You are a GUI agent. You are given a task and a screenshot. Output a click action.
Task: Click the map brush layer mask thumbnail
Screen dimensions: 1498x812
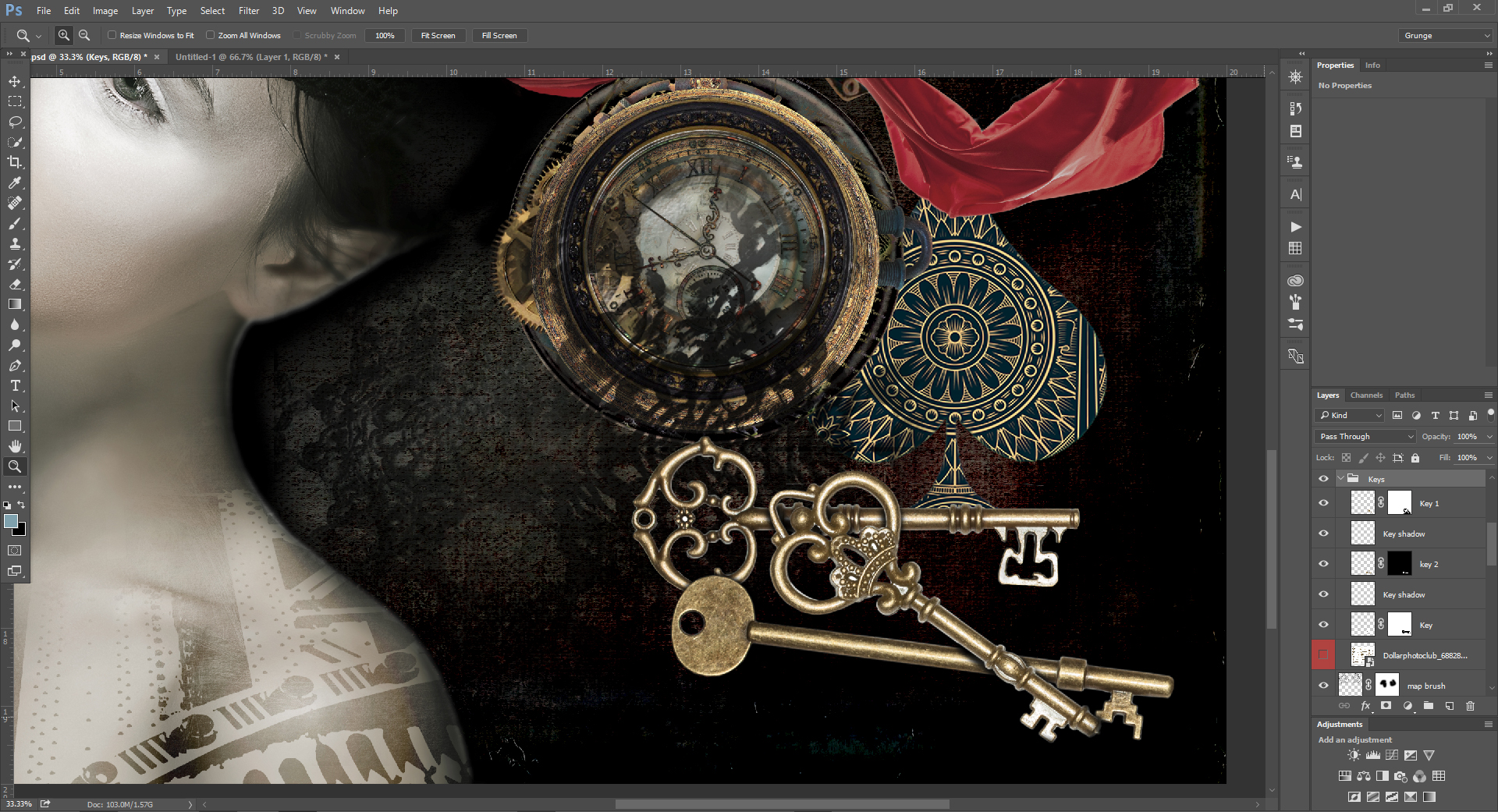tap(1388, 685)
